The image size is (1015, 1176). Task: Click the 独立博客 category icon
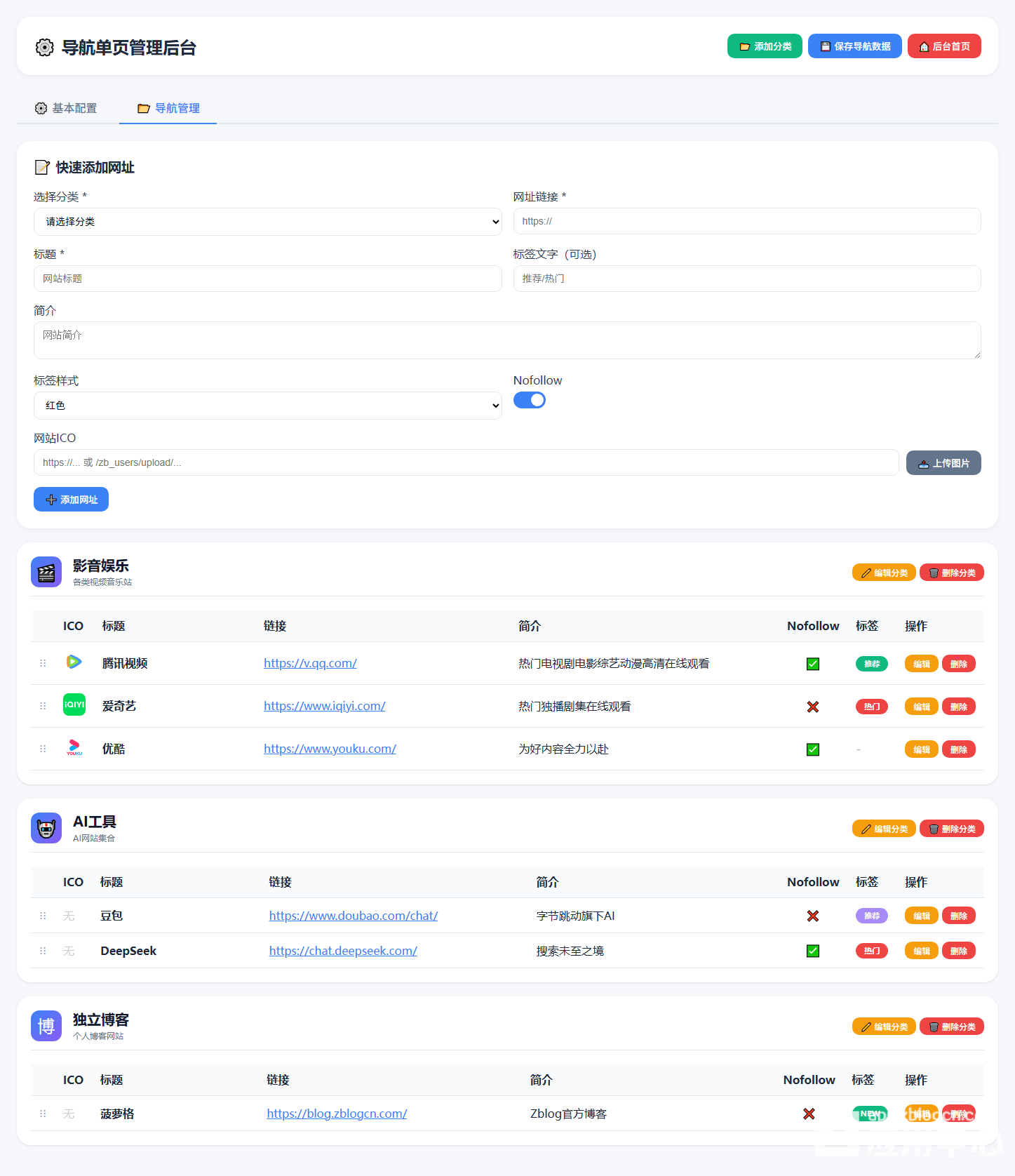[46, 1026]
